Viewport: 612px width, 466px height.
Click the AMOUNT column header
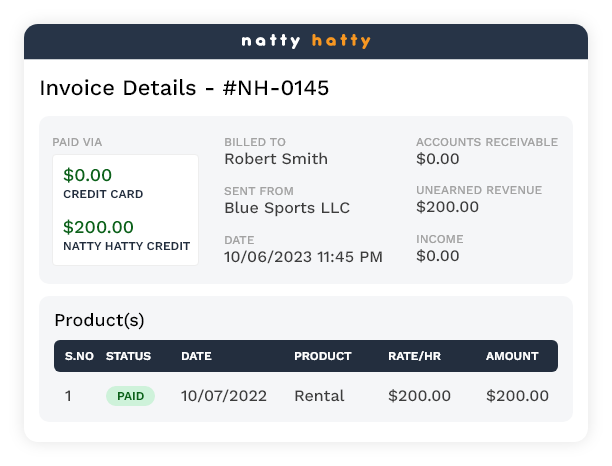512,356
